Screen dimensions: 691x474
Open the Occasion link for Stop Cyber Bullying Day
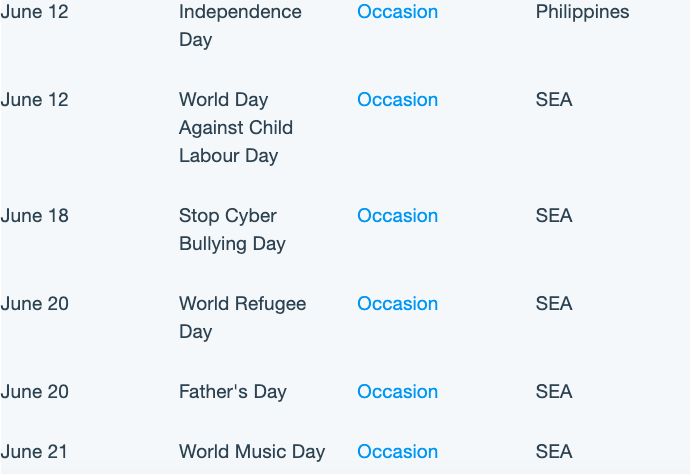pyautogui.click(x=397, y=215)
